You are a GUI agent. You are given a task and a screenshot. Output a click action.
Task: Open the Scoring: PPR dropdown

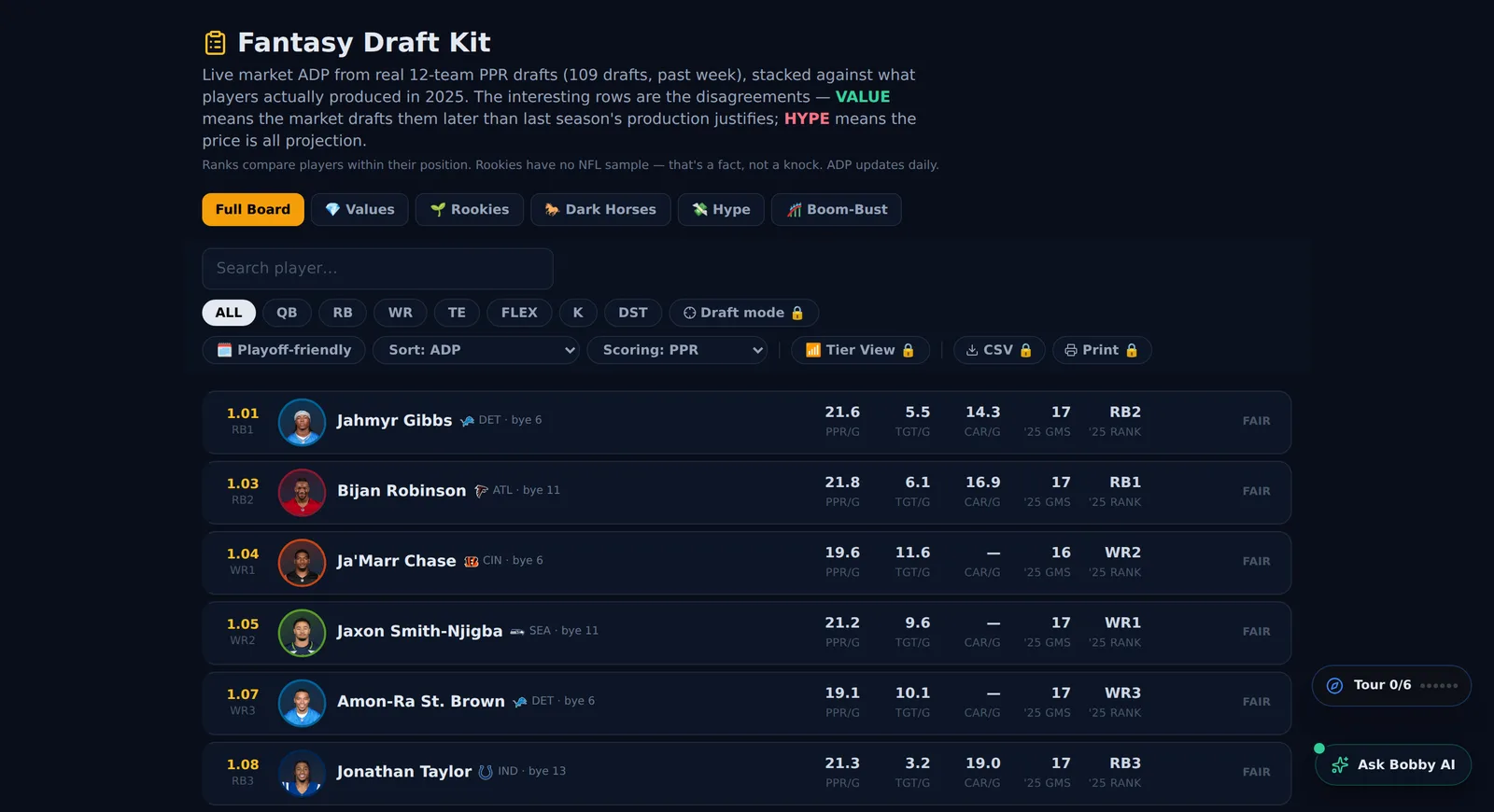677,350
